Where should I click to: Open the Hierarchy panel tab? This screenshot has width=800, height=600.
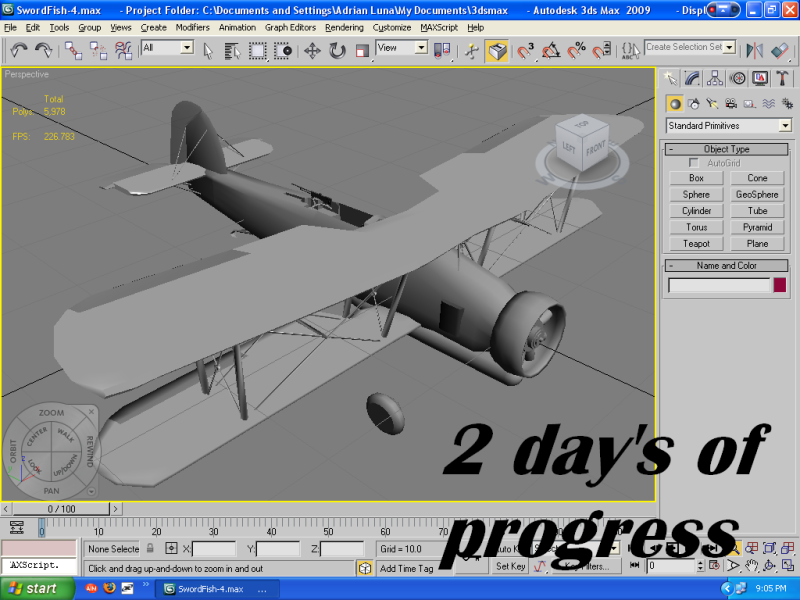pyautogui.click(x=716, y=78)
